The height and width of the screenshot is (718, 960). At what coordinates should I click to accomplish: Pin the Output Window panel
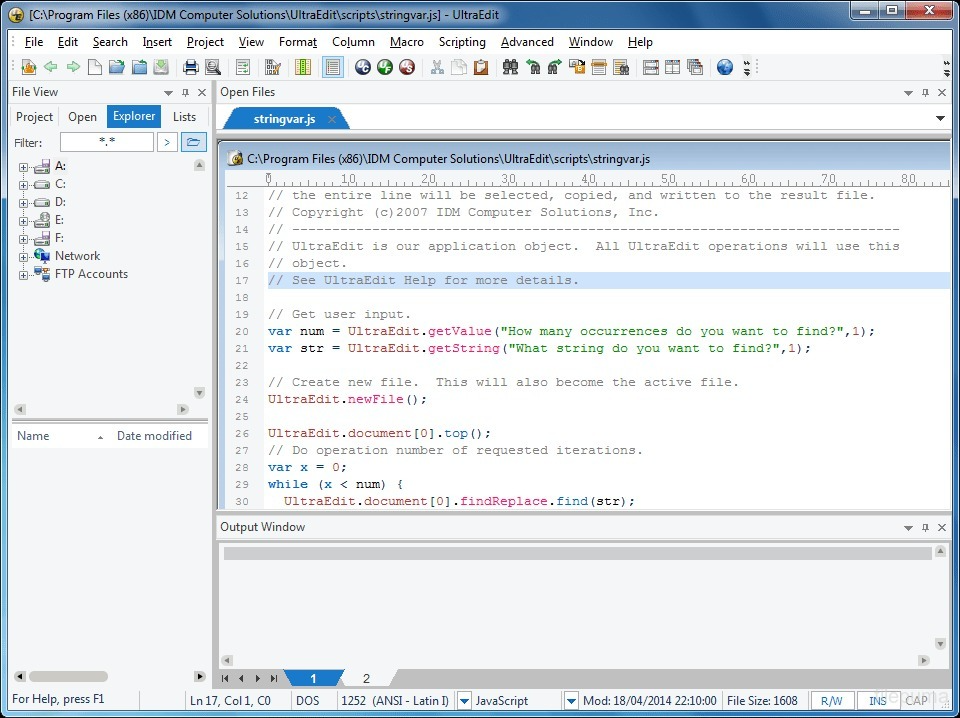tap(925, 527)
